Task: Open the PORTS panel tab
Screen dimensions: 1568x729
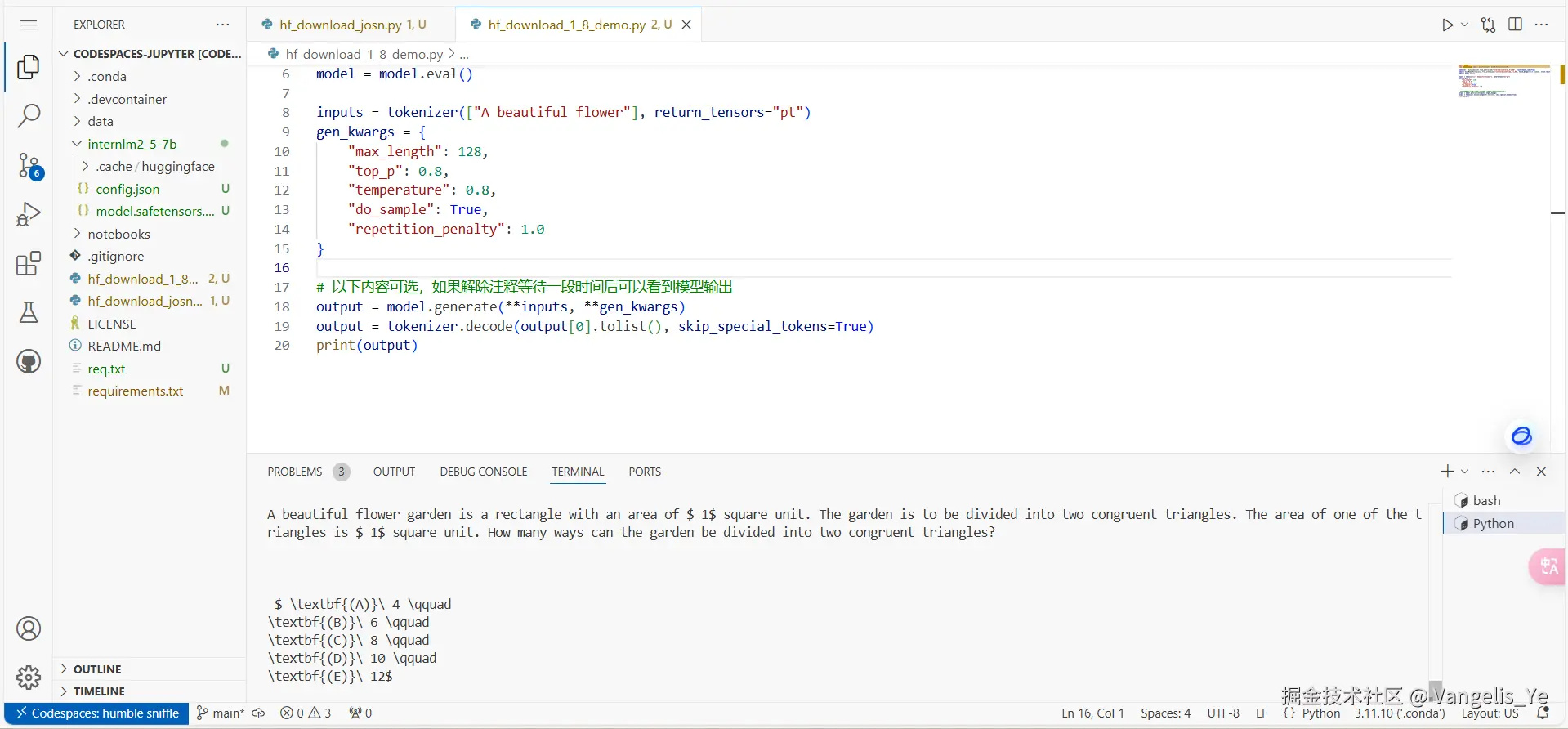Action: [x=645, y=472]
